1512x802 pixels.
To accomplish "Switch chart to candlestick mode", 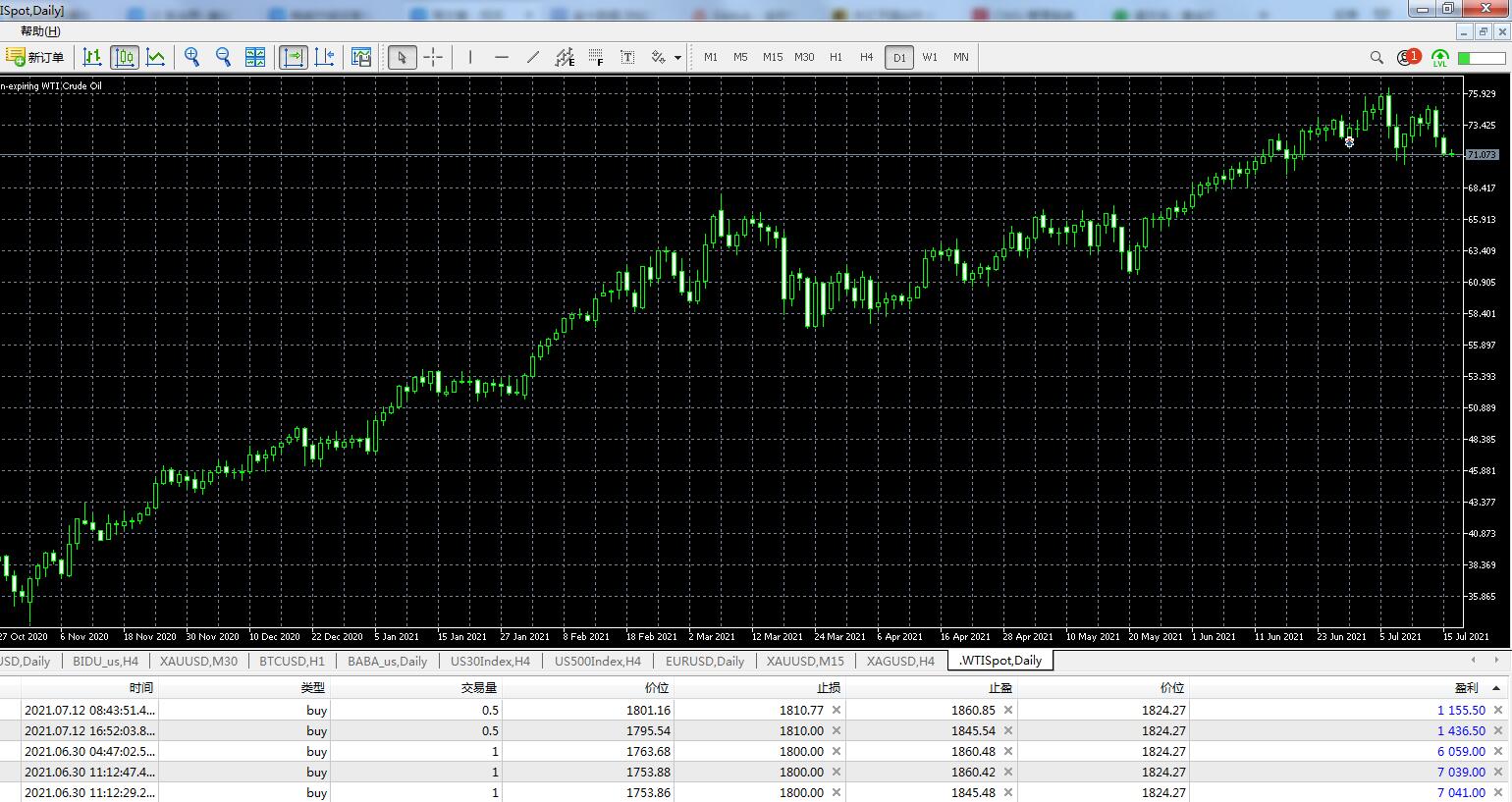I will coord(125,57).
